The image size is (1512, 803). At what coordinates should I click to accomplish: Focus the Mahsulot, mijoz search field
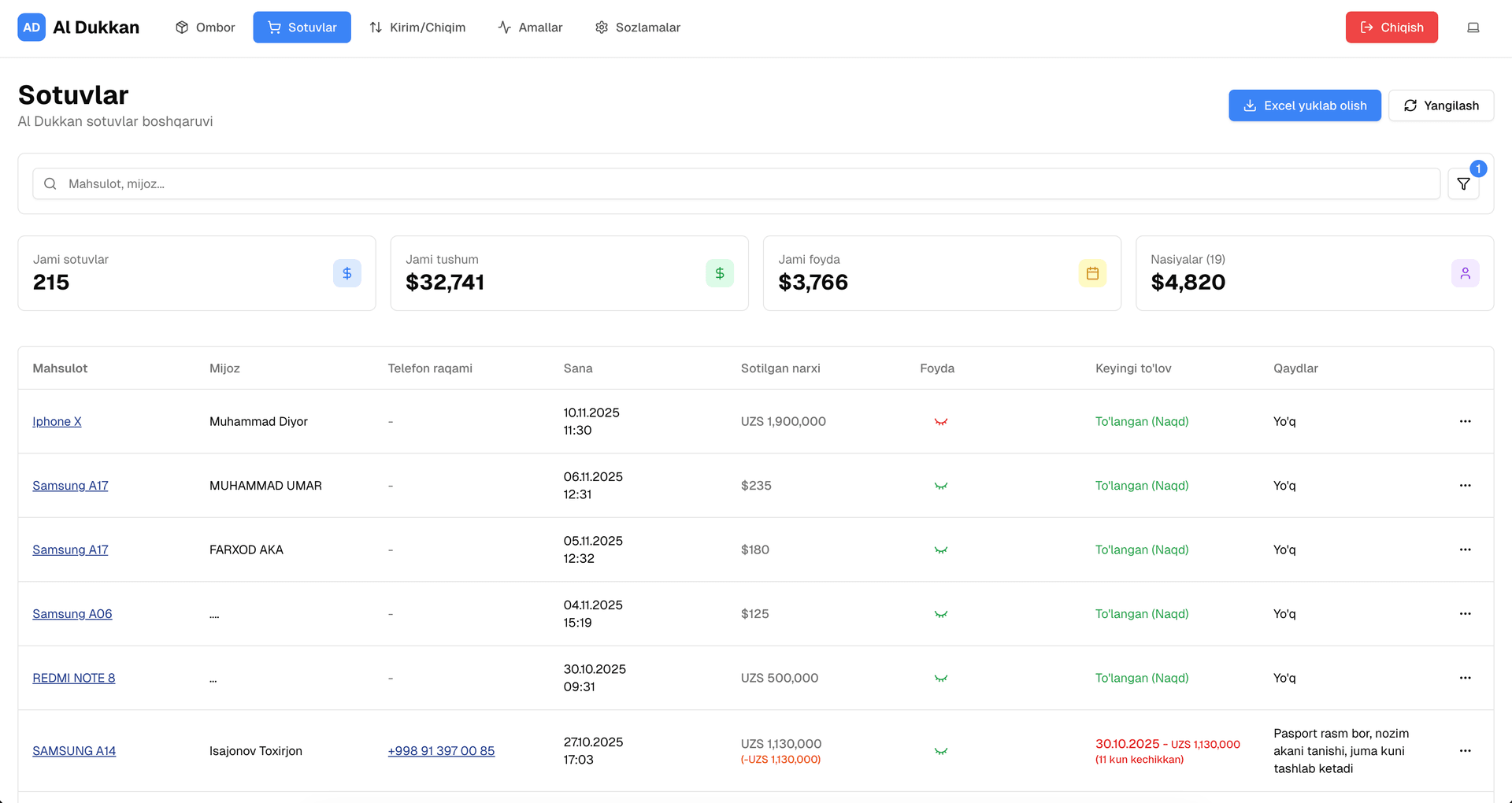pyautogui.click(x=736, y=183)
